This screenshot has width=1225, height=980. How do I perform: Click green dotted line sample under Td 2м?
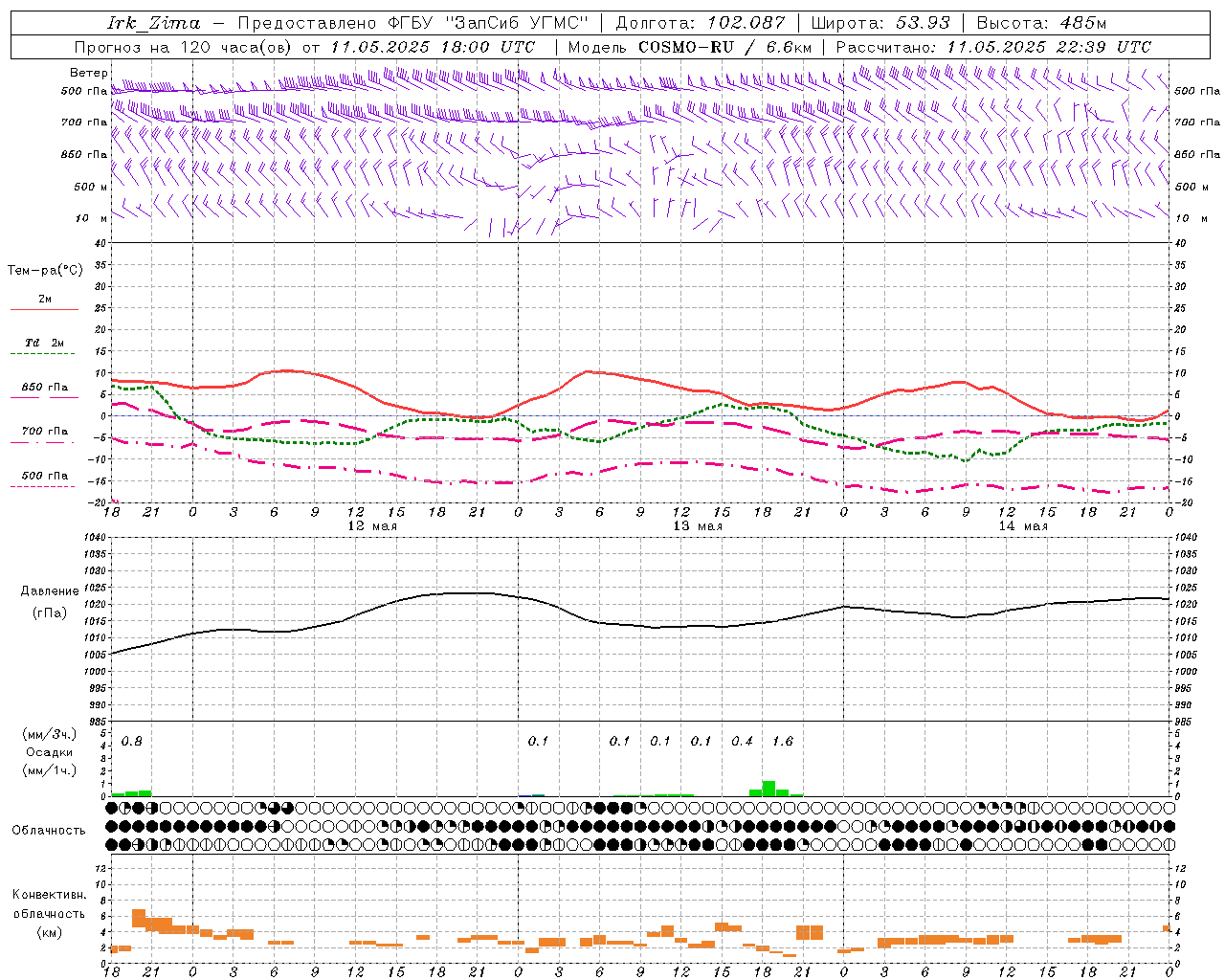43,354
